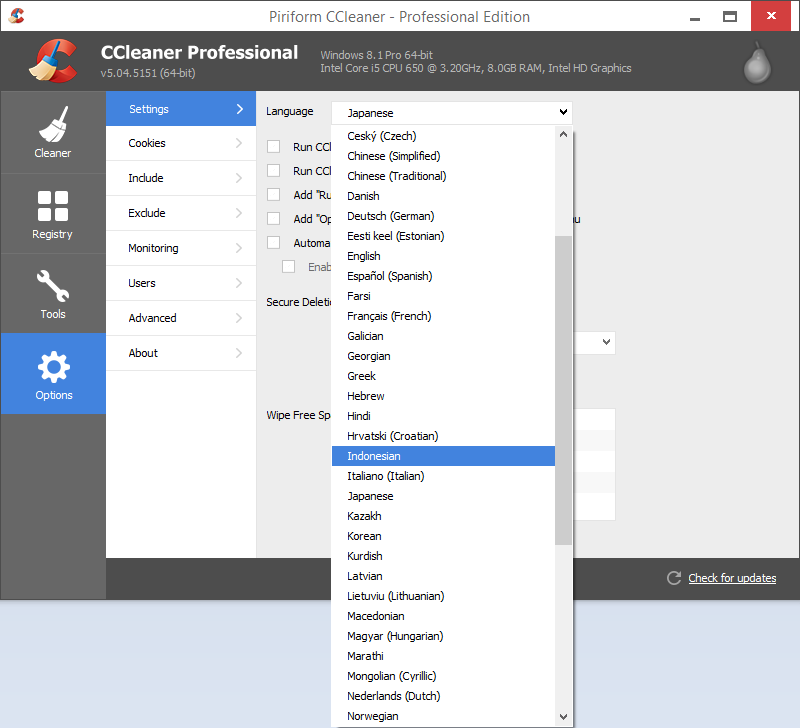Pick Kurdish from the list
The image size is (800, 728).
click(x=443, y=556)
